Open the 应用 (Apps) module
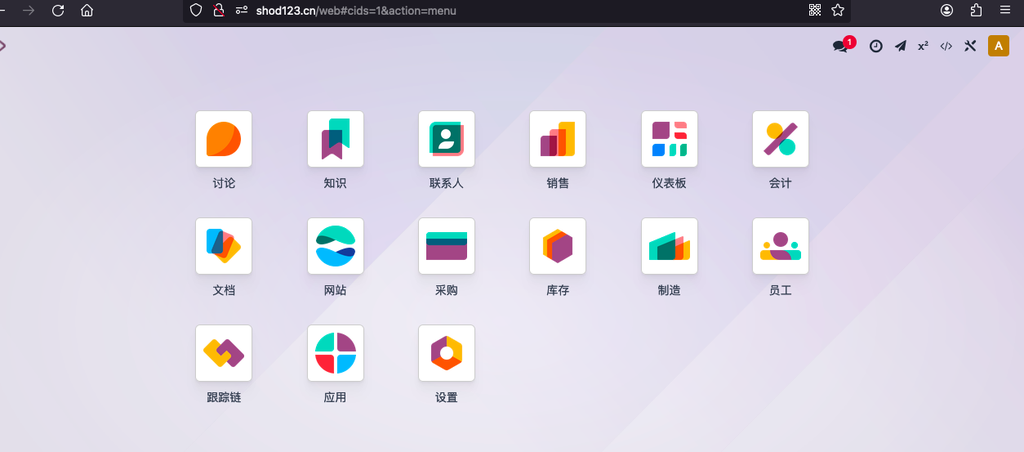The image size is (1024, 452). (335, 353)
